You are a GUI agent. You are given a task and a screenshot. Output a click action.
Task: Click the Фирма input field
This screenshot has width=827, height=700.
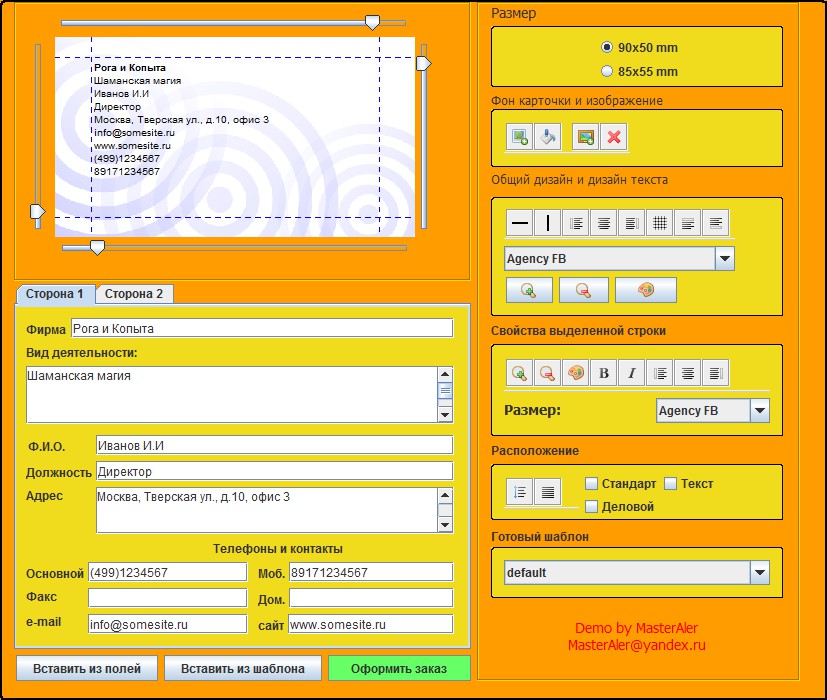coord(262,328)
